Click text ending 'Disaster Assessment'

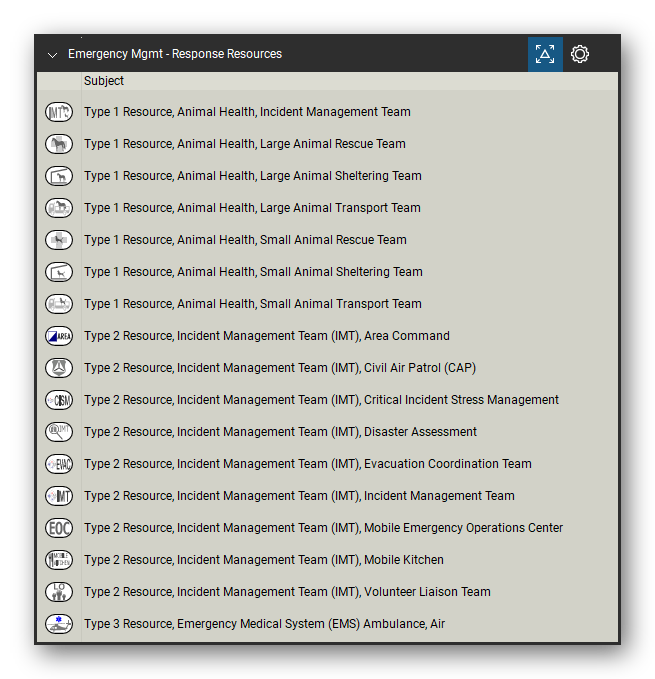(281, 432)
